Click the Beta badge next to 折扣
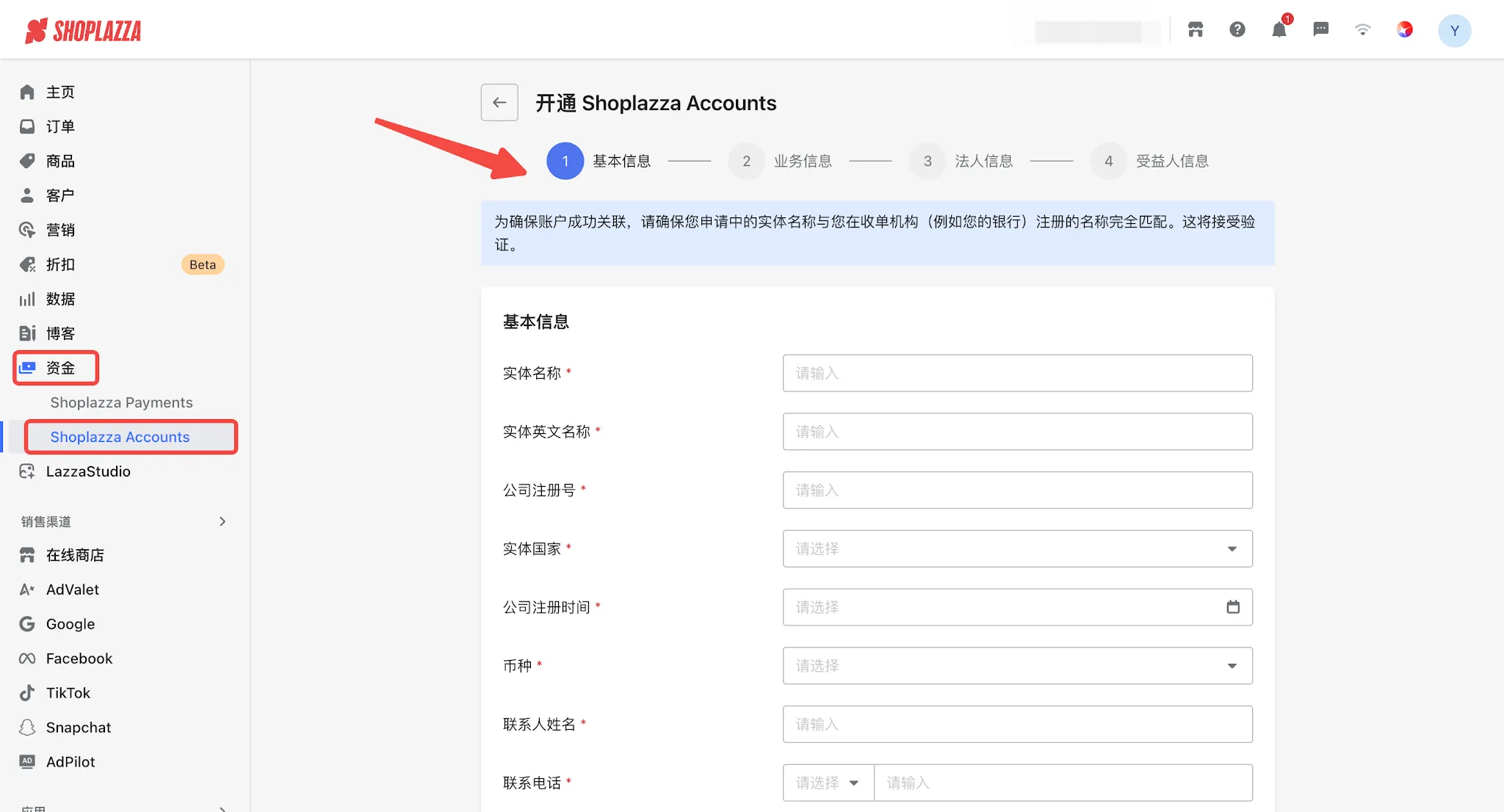Image resolution: width=1504 pixels, height=812 pixels. (203, 264)
